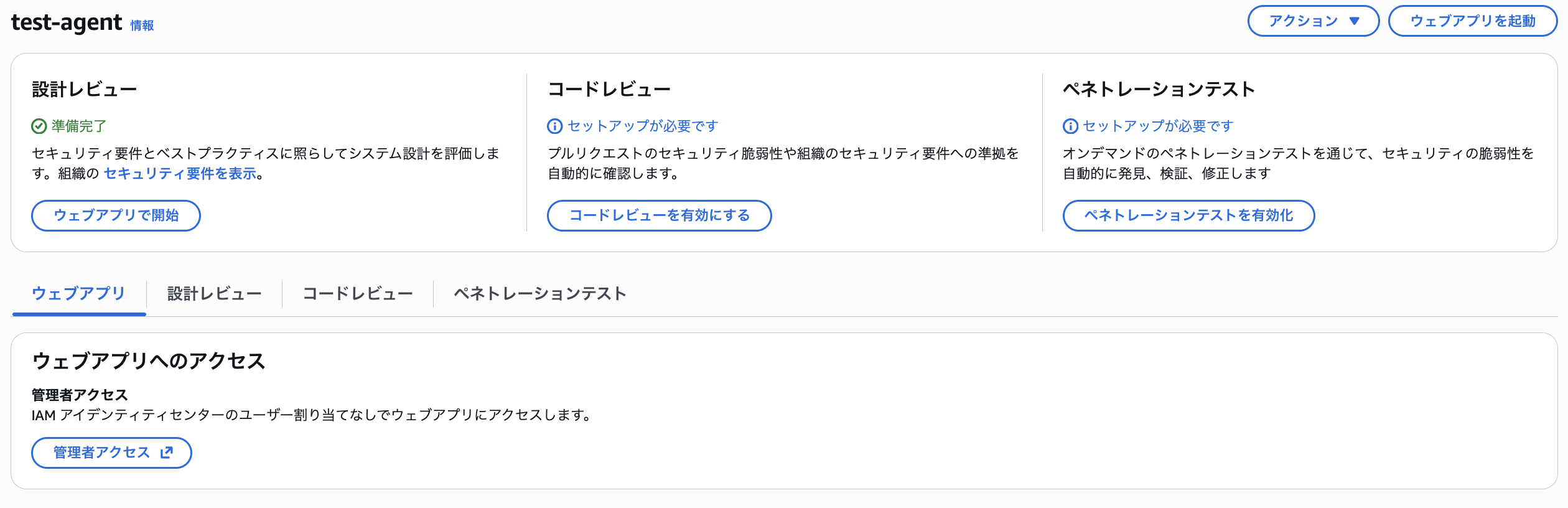1568x508 pixels.
Task: Click the external link icon on 管理者アクセス
Action: (167, 453)
